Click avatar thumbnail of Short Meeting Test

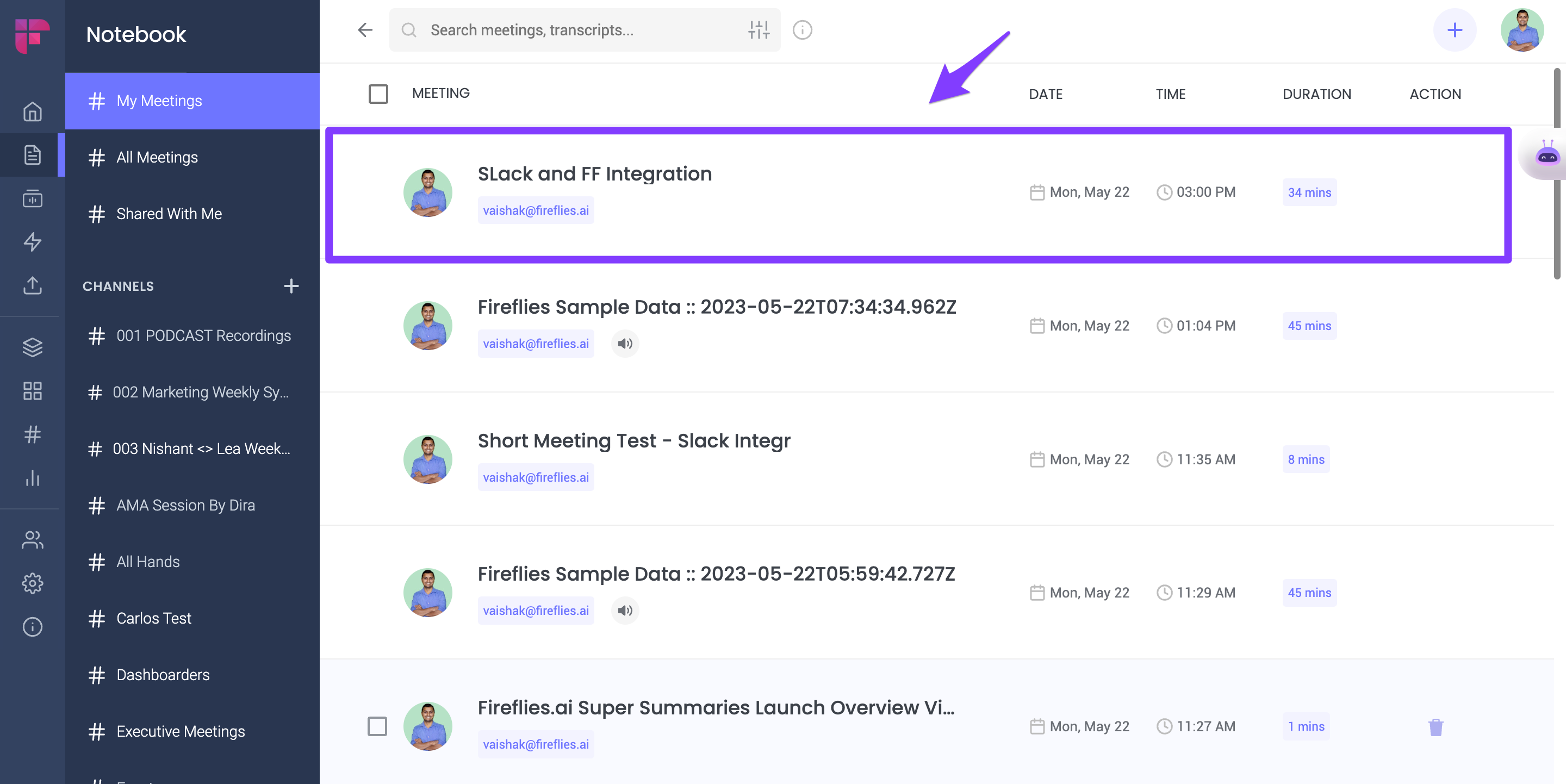pyautogui.click(x=428, y=459)
